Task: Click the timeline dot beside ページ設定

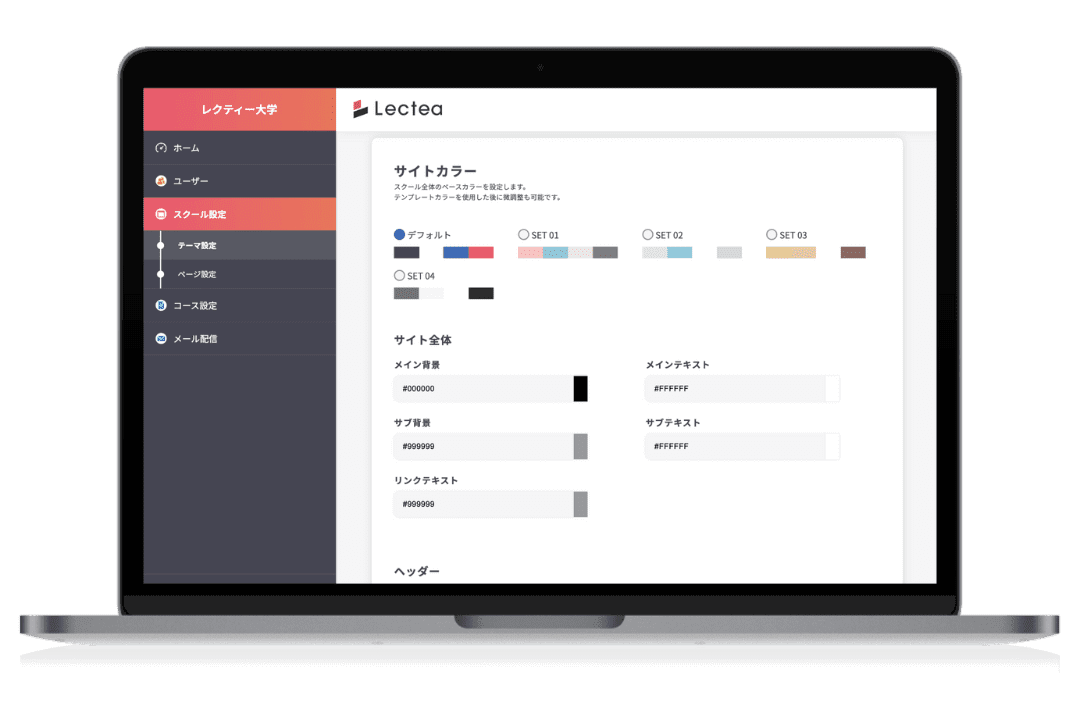Action: (x=162, y=273)
